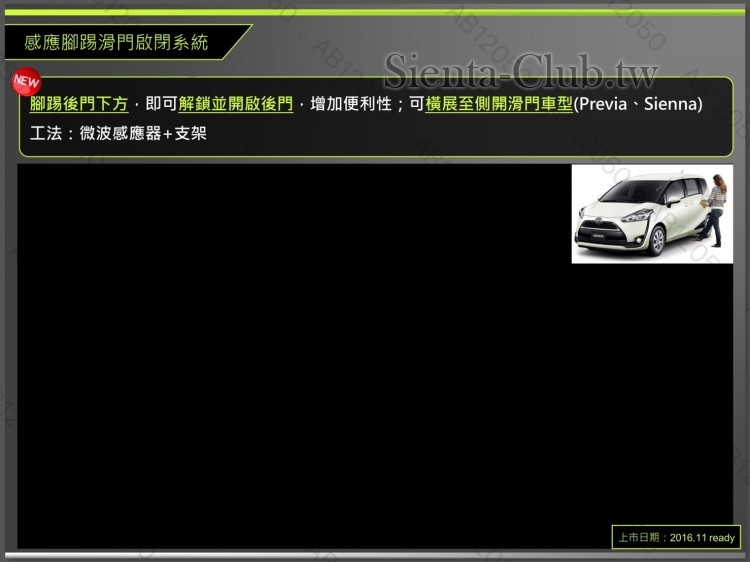
Task: Click the underlined 腳踢後門下方 text
Action: [x=79, y=104]
